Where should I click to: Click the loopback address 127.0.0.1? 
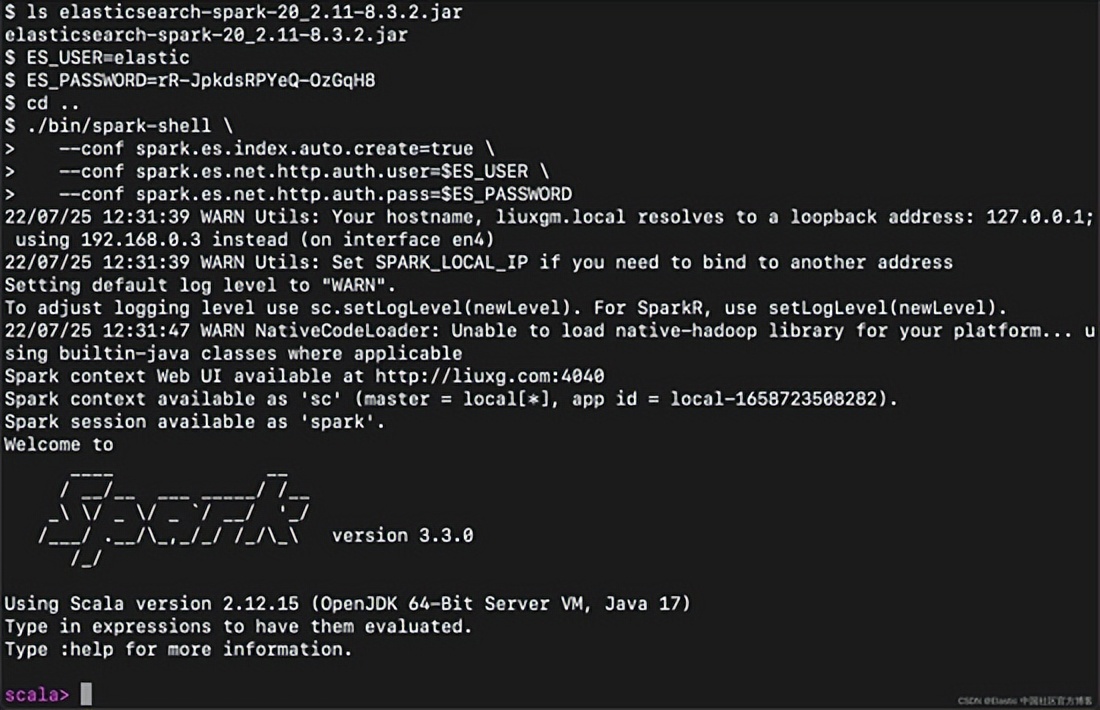[1039, 217]
